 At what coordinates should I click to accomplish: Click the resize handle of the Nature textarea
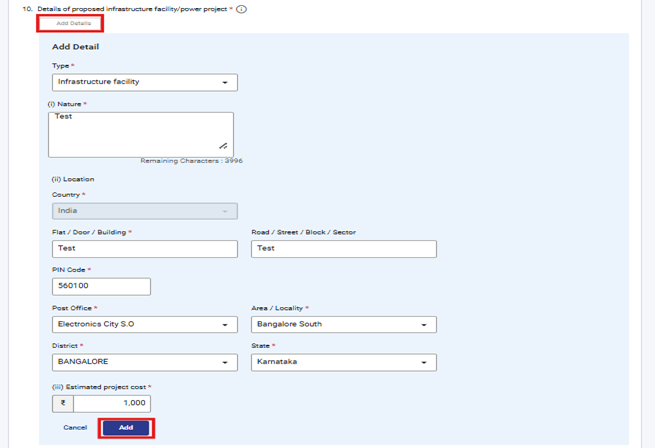(223, 146)
